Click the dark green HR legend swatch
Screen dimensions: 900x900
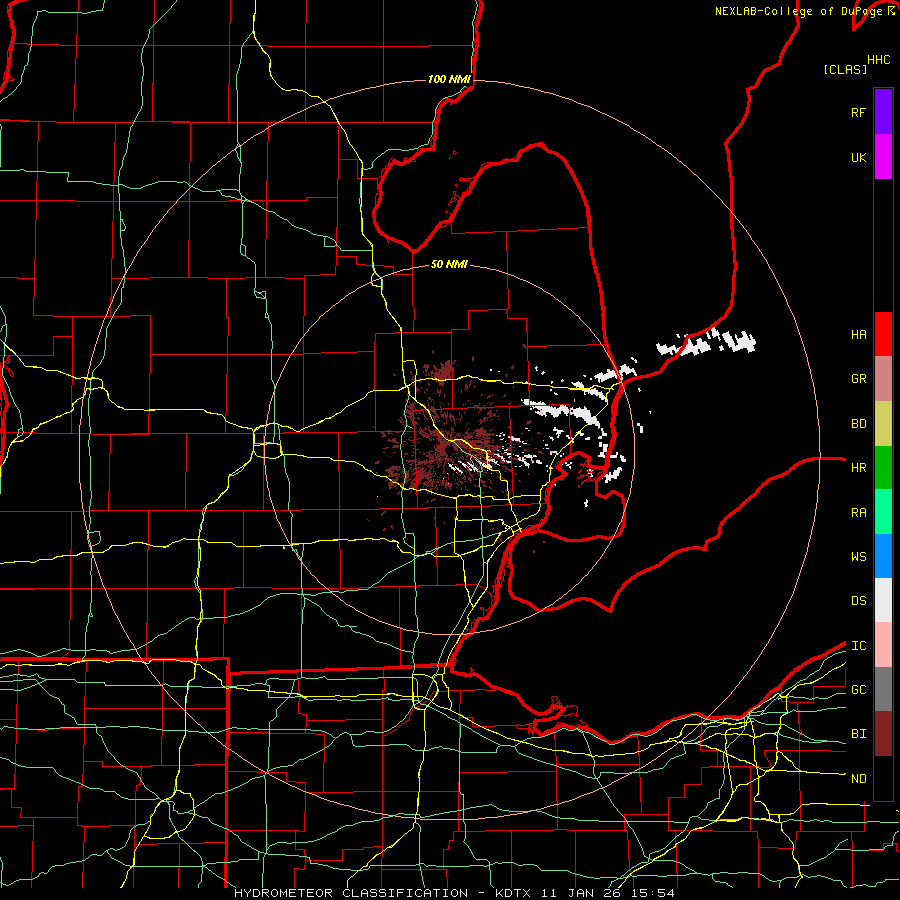pyautogui.click(x=883, y=468)
